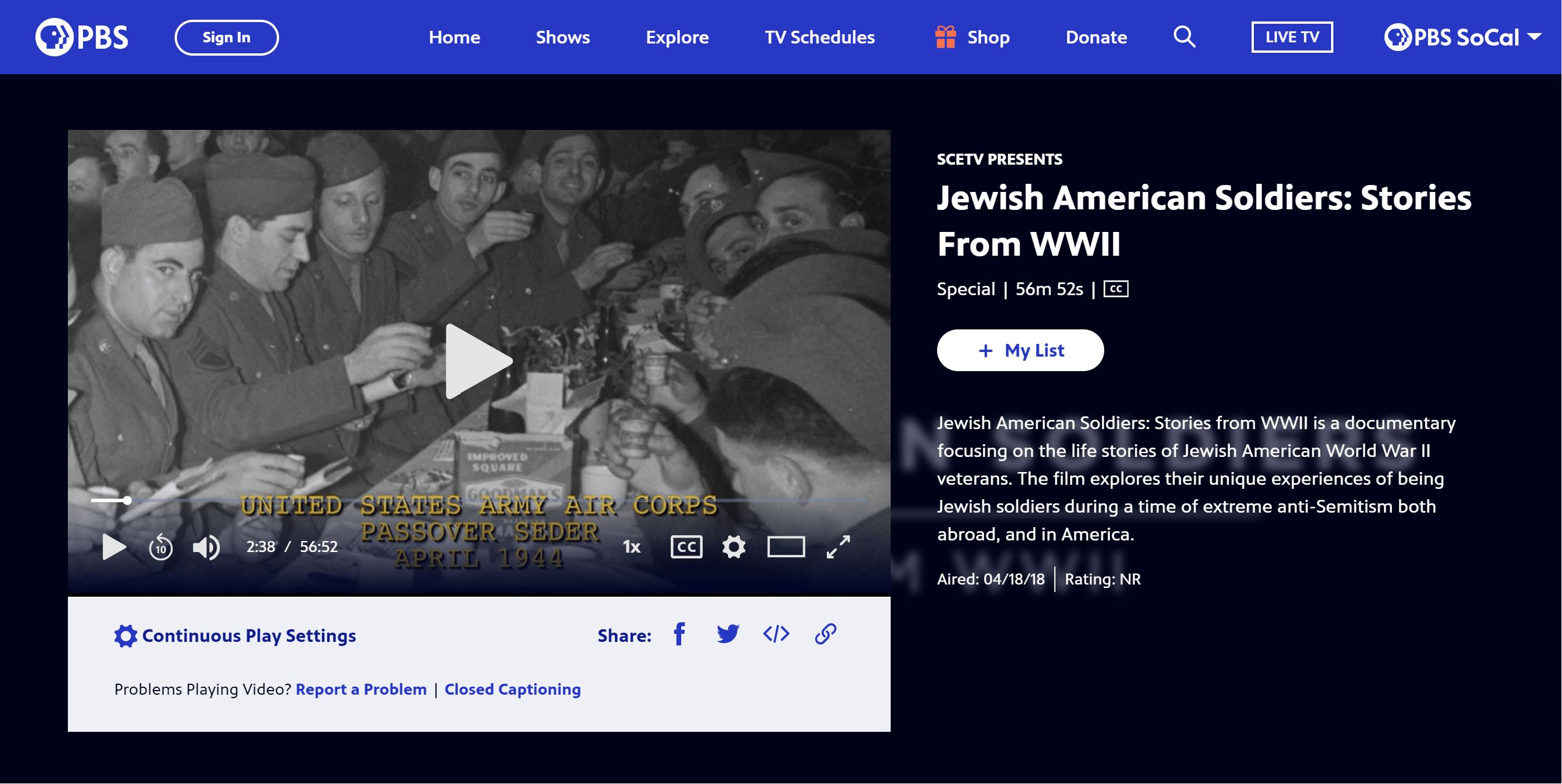Click the 2:38 / 56:52 time display
Image resolution: width=1562 pixels, height=784 pixels.
[x=292, y=547]
